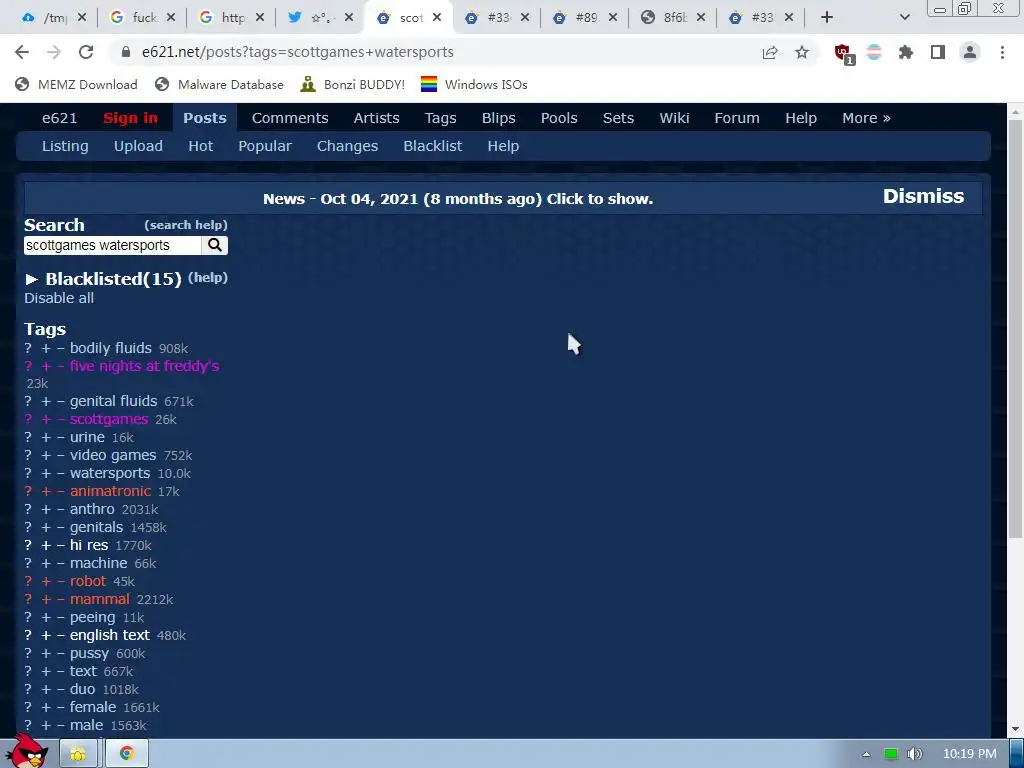Bookmark this page with the star
This screenshot has height=768, width=1024.
(x=802, y=52)
